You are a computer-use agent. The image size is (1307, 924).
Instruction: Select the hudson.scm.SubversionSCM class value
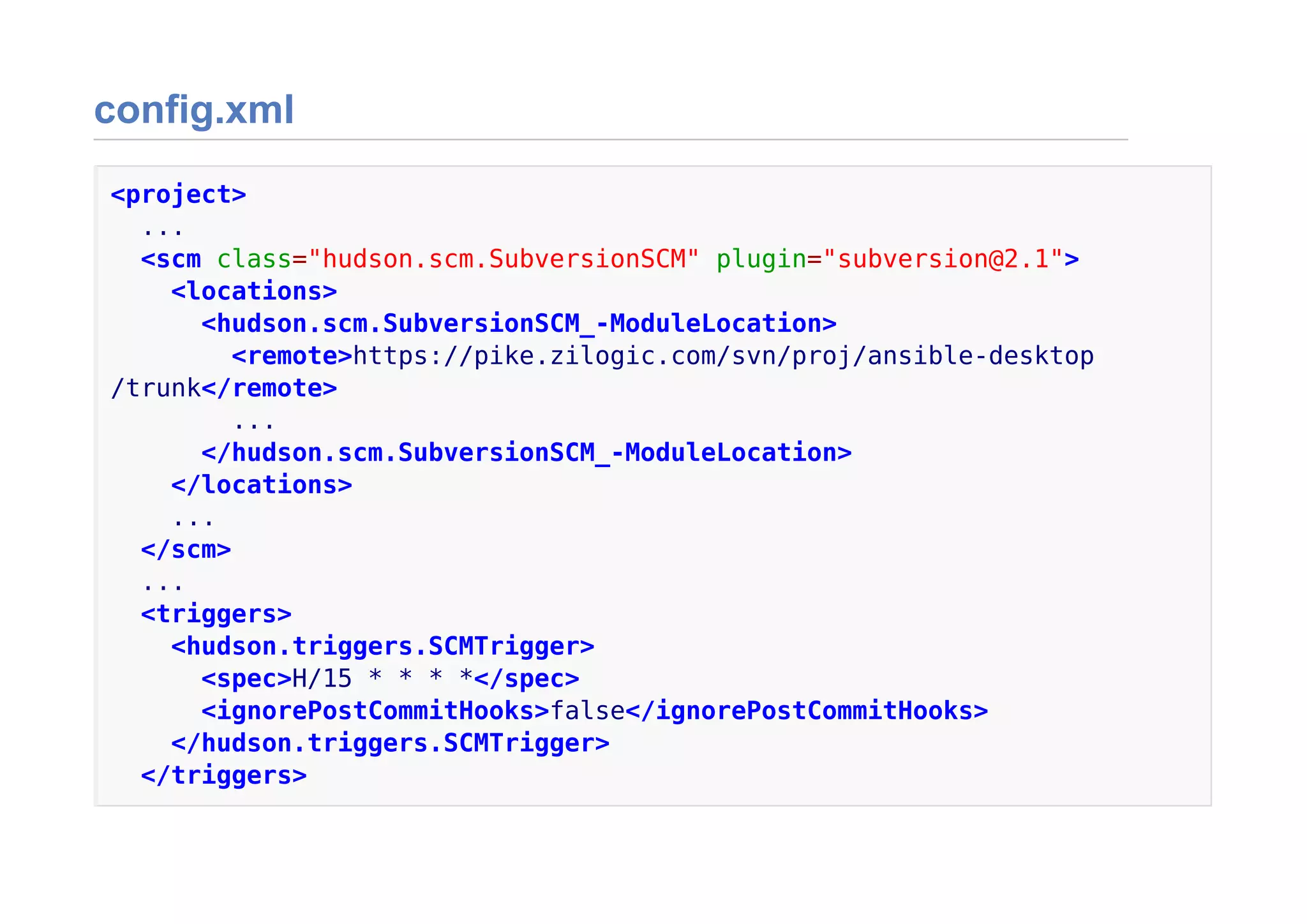(503, 259)
